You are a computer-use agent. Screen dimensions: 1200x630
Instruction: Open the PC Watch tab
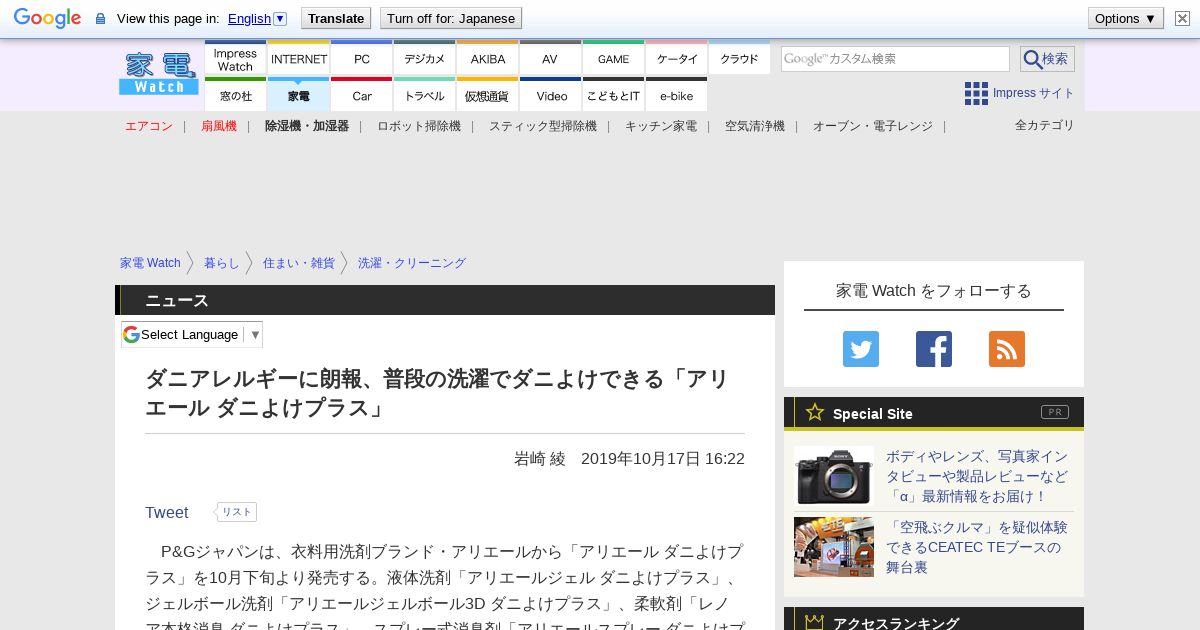361,58
